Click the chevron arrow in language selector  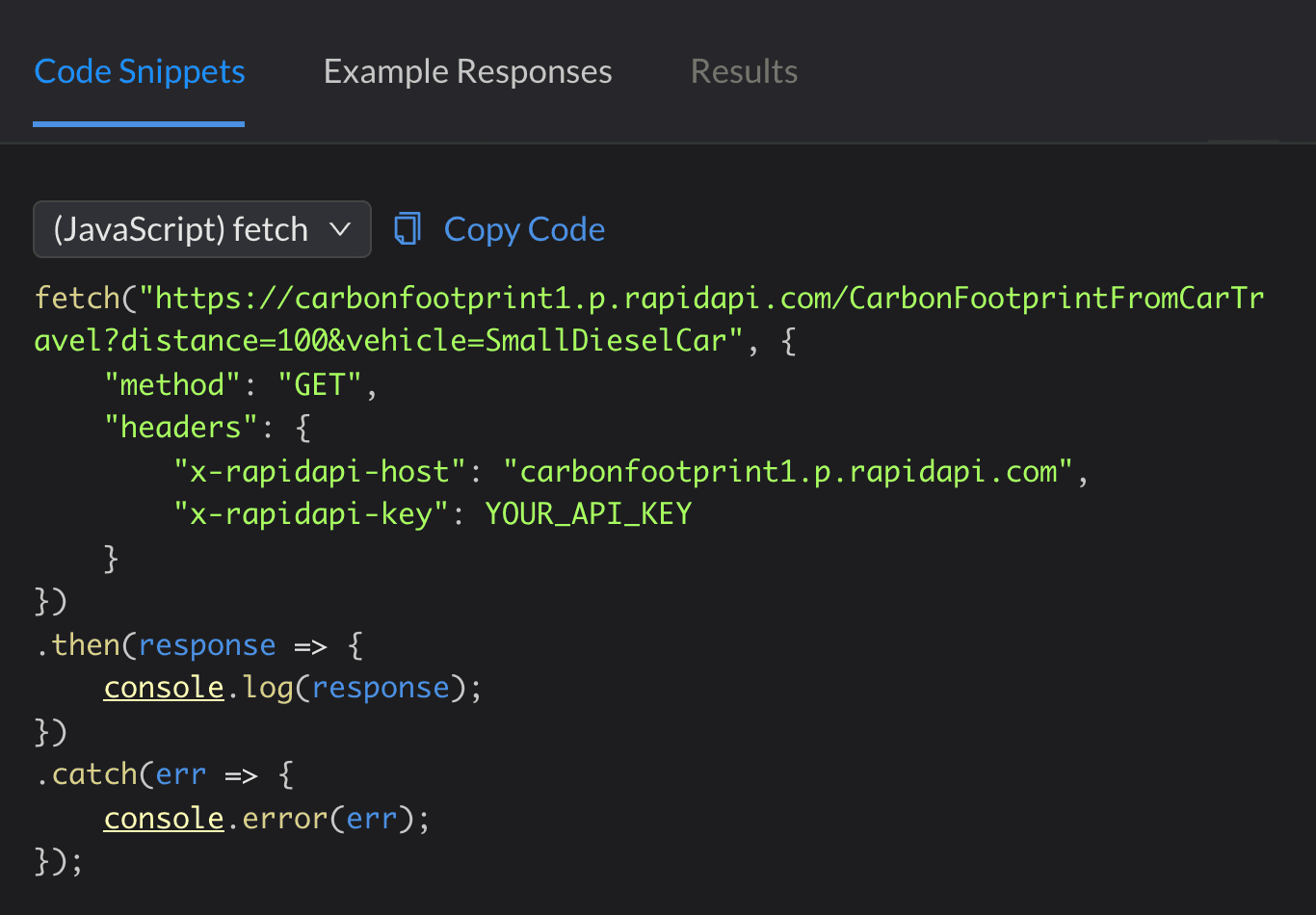coord(340,229)
